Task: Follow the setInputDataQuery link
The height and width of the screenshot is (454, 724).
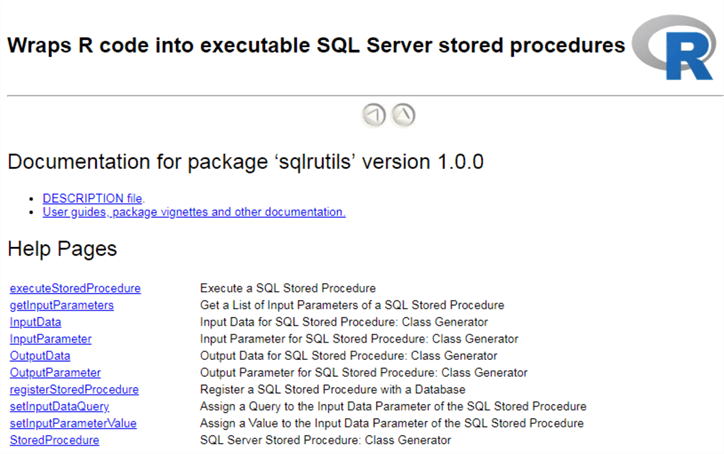Action: [x=59, y=407]
